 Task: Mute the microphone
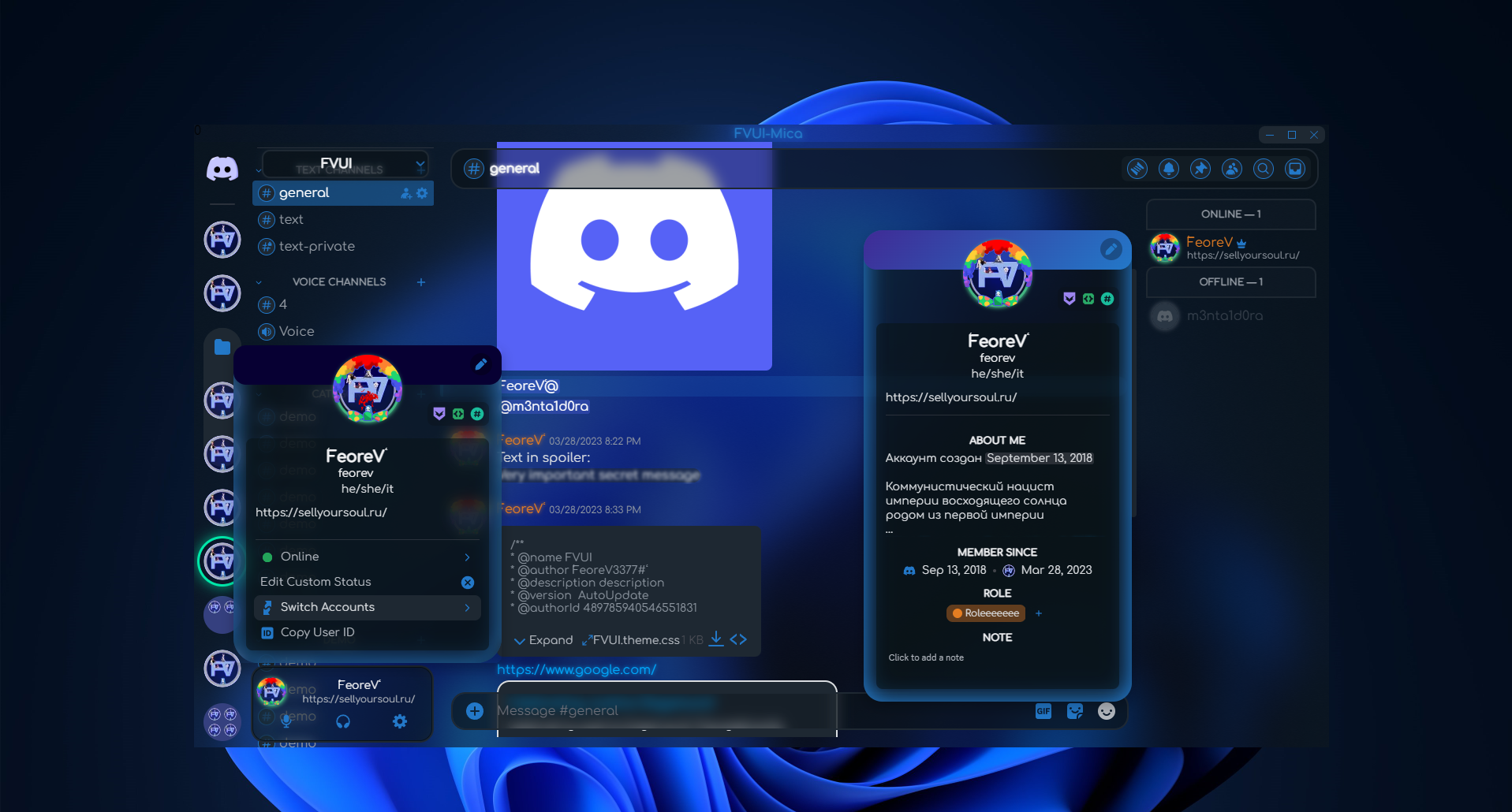pos(286,720)
